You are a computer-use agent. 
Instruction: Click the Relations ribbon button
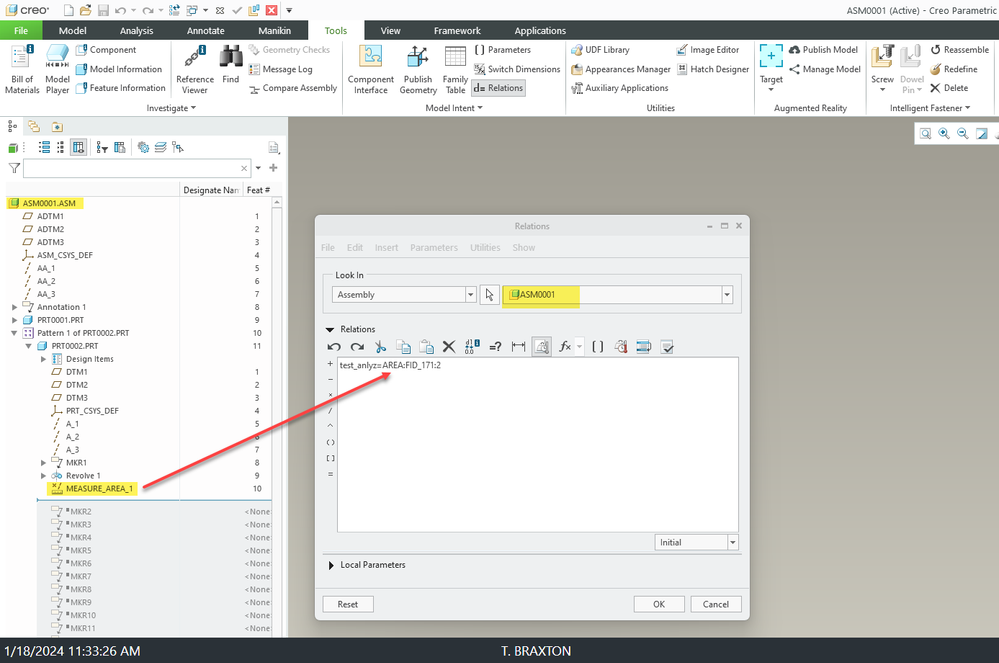(499, 88)
